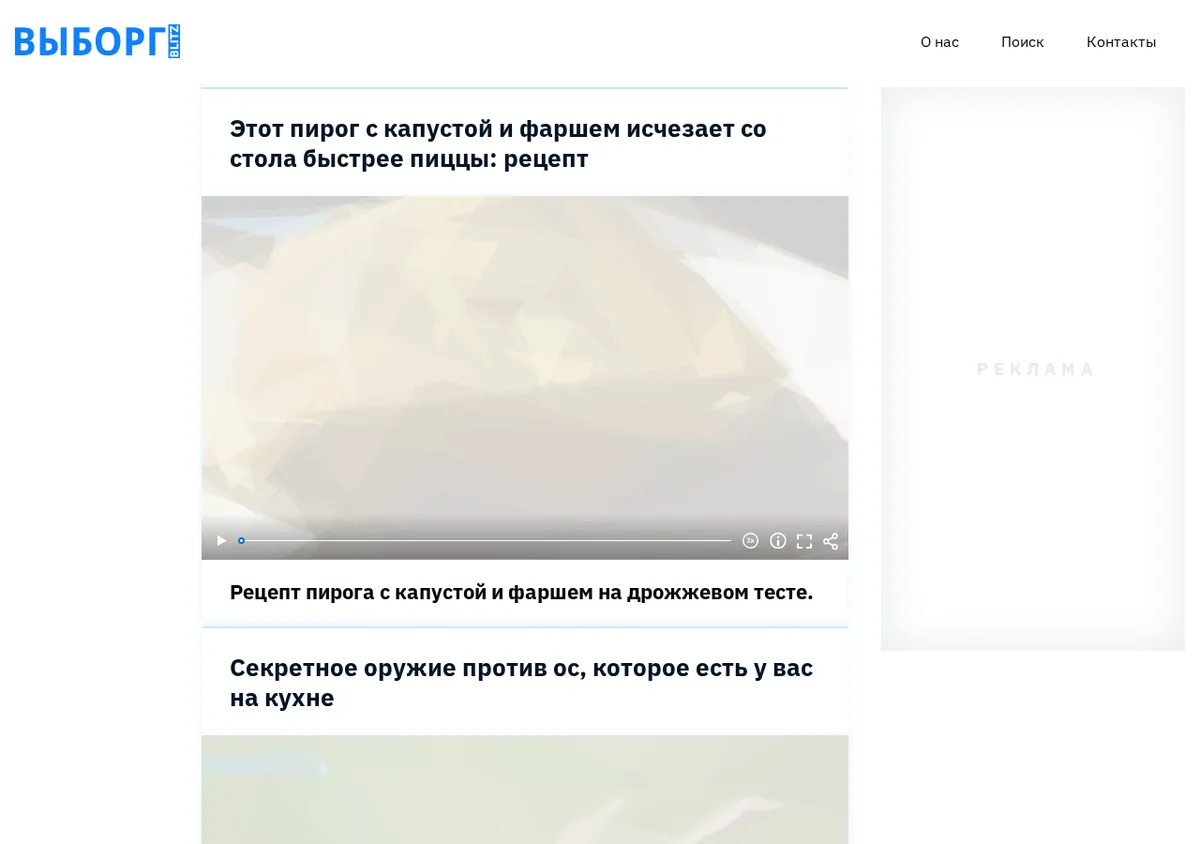Go to 'Поиск' page
Viewport: 1200px width, 844px height.
click(1022, 42)
